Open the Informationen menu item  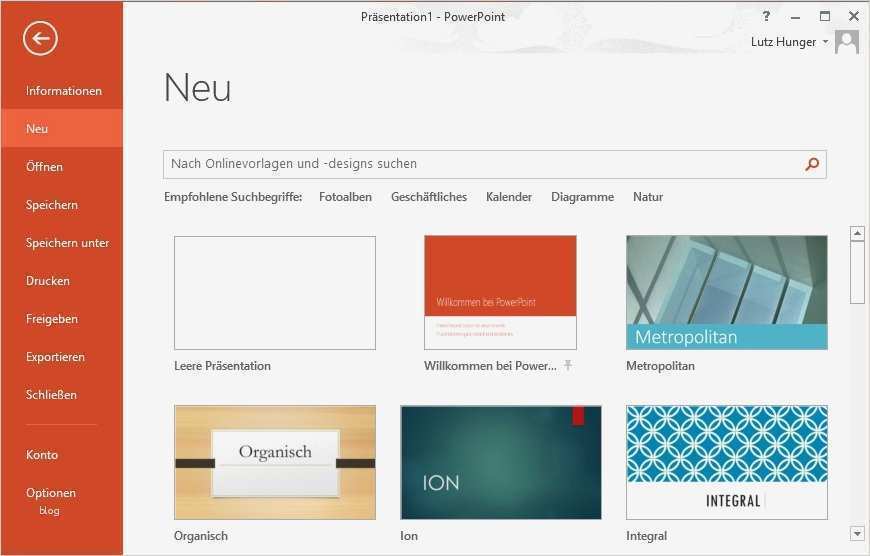tap(62, 90)
